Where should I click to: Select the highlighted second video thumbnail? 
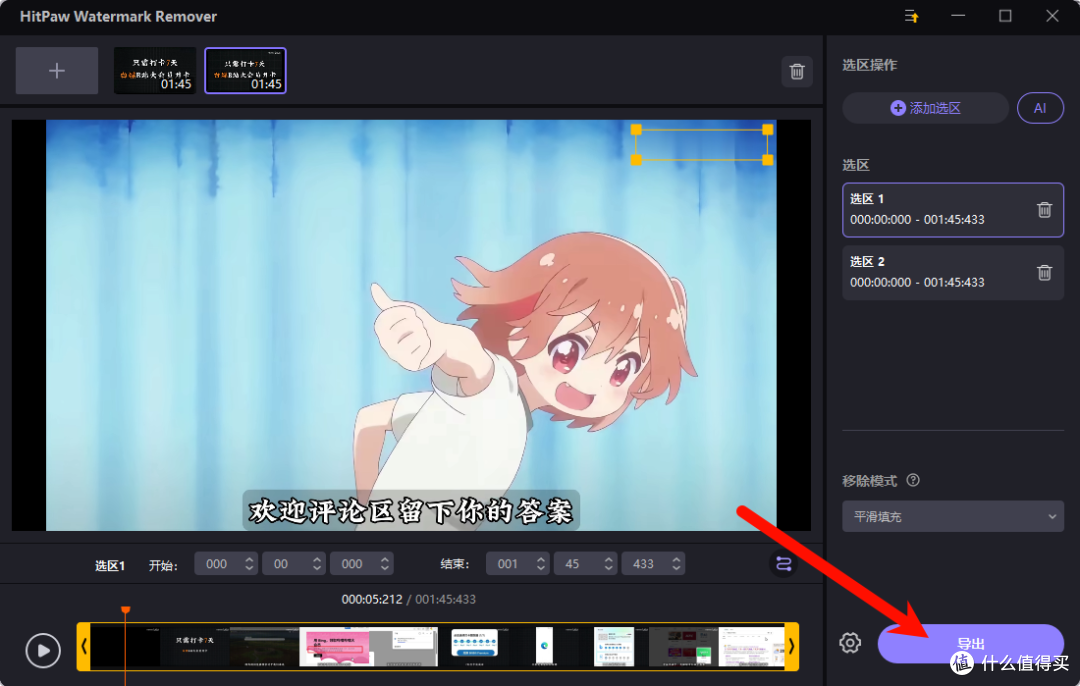tap(246, 71)
